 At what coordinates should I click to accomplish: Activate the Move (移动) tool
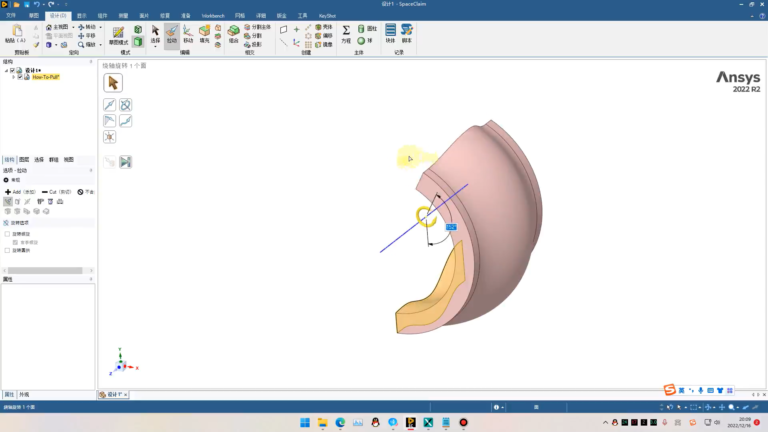pos(188,34)
